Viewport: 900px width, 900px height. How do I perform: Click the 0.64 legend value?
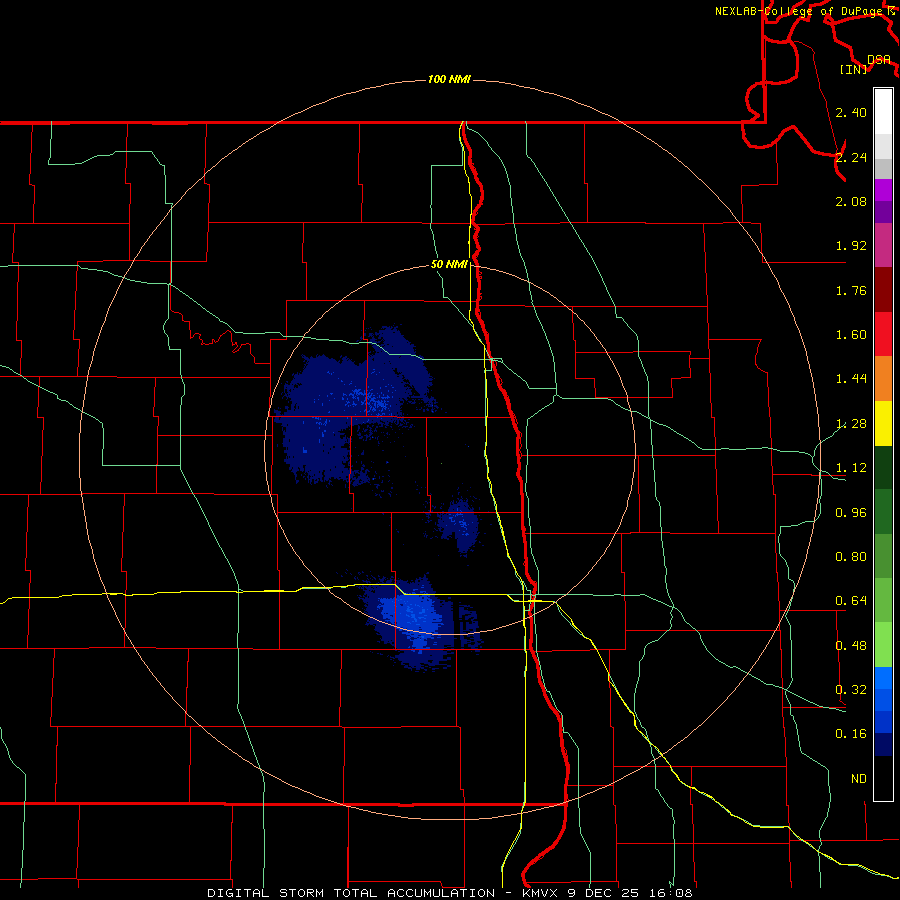pyautogui.click(x=851, y=601)
